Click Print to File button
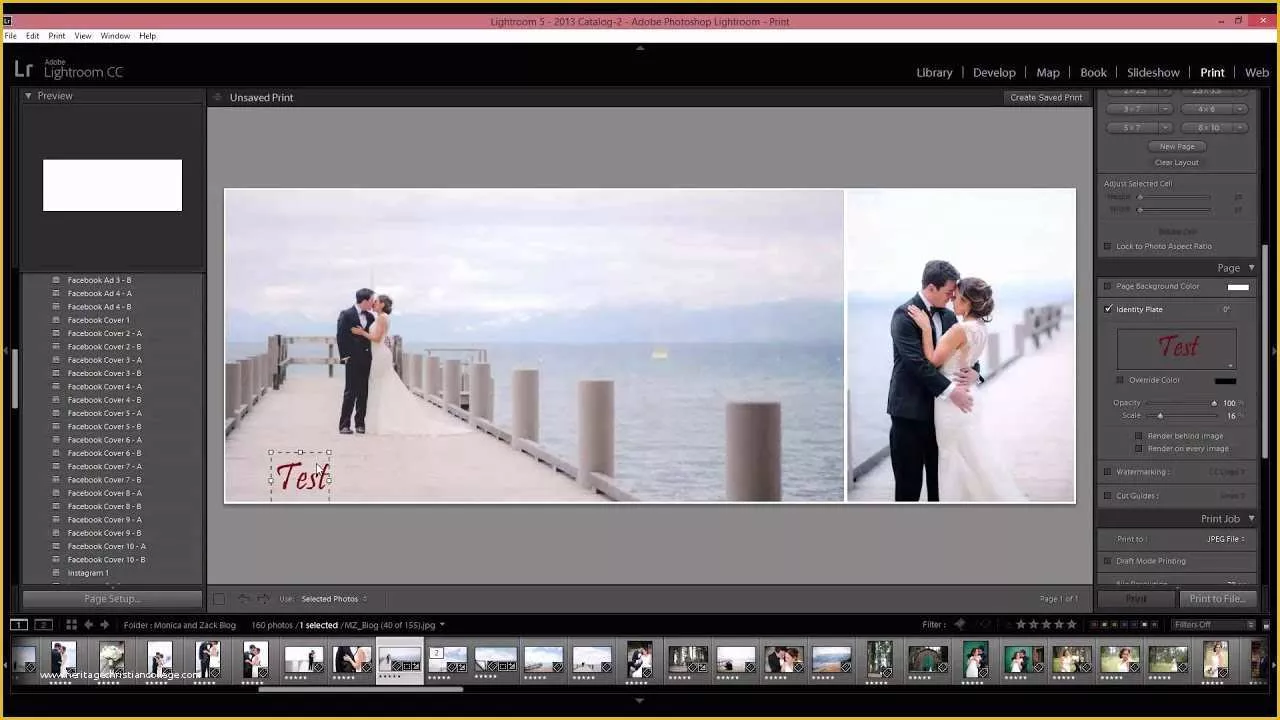1280x720 pixels. pyautogui.click(x=1217, y=599)
